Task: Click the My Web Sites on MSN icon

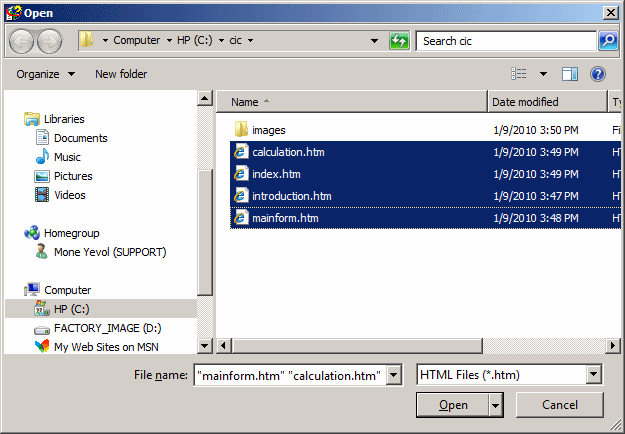Action: 42,346
